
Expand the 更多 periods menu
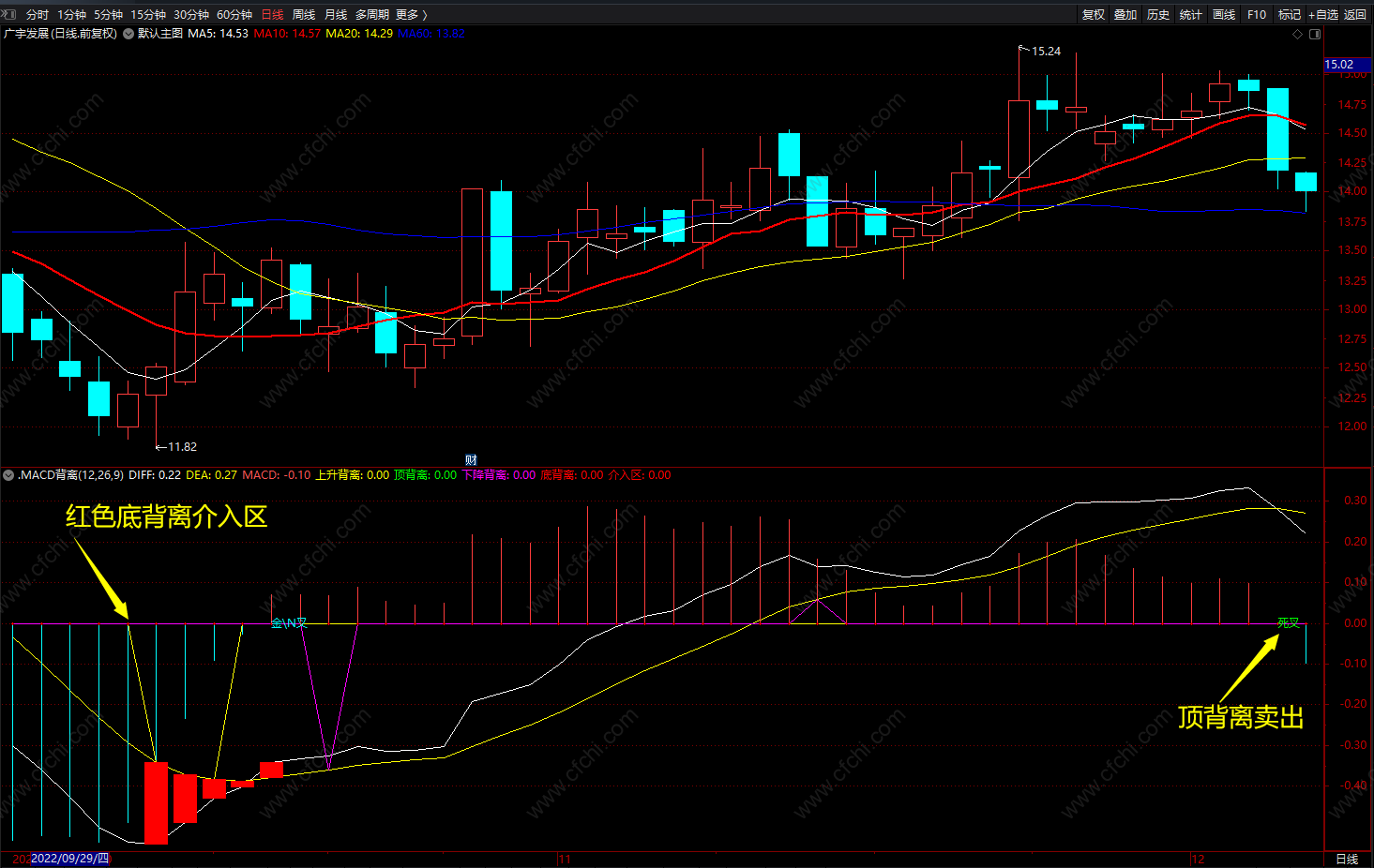[411, 14]
